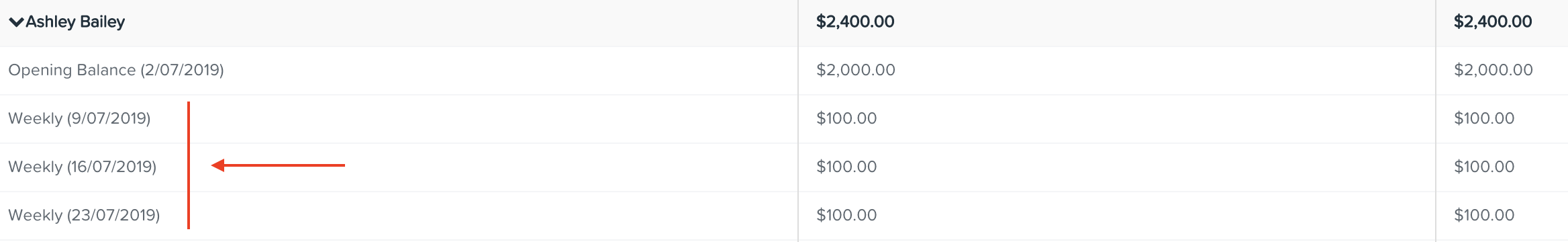Viewport: 1568px width, 242px height.
Task: Click the red vertical bracket line
Action: tap(189, 165)
